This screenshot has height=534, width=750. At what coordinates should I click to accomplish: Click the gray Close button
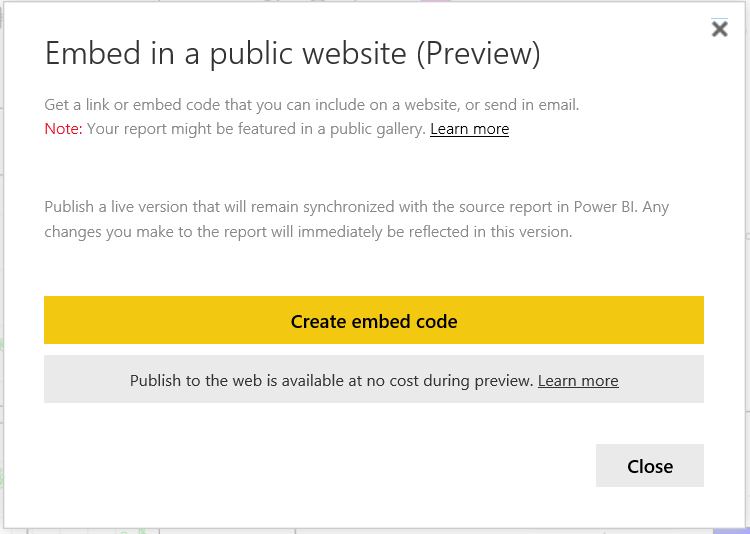pos(650,466)
